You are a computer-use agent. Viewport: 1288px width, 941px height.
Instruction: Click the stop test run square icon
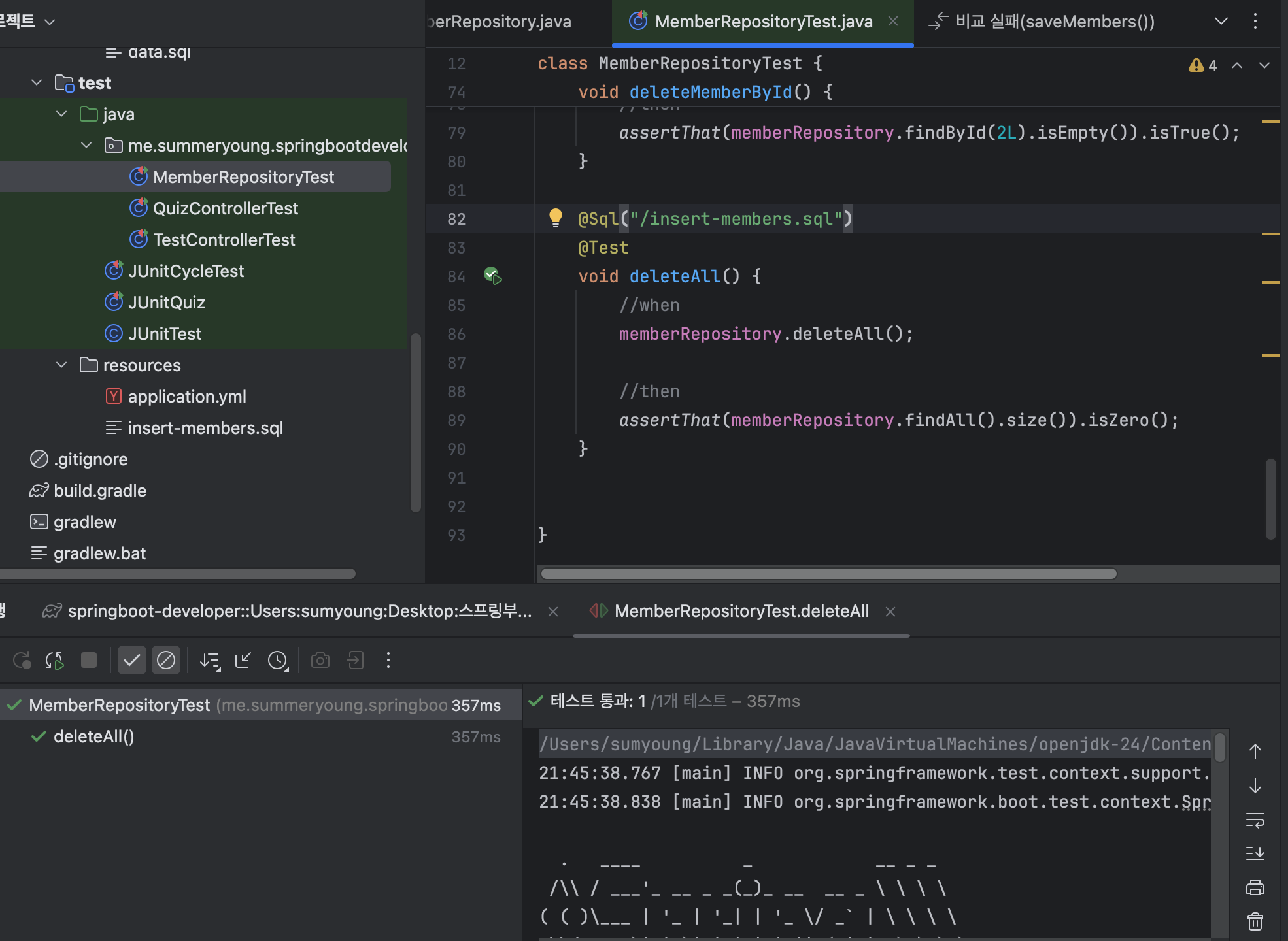[89, 661]
